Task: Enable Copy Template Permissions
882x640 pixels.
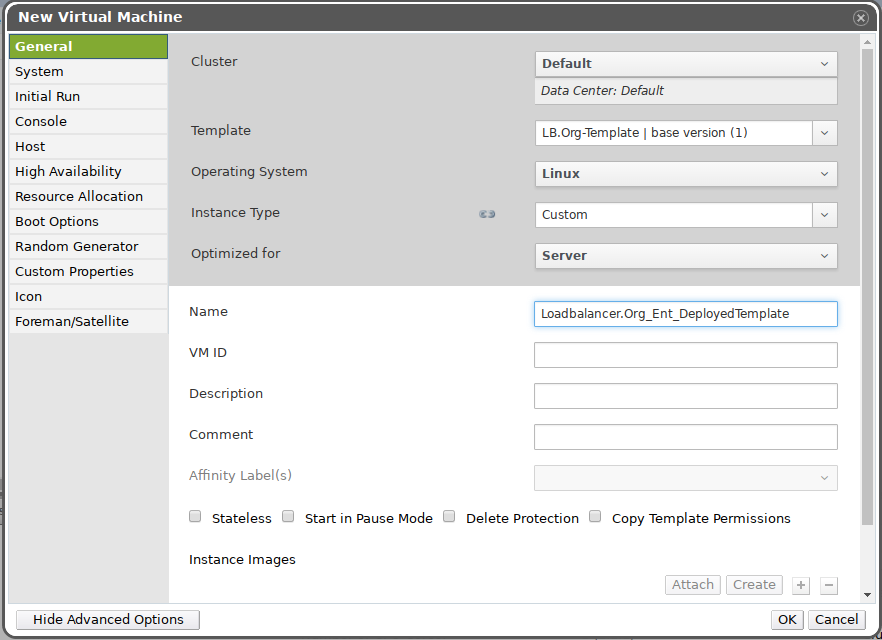Action: (x=595, y=517)
